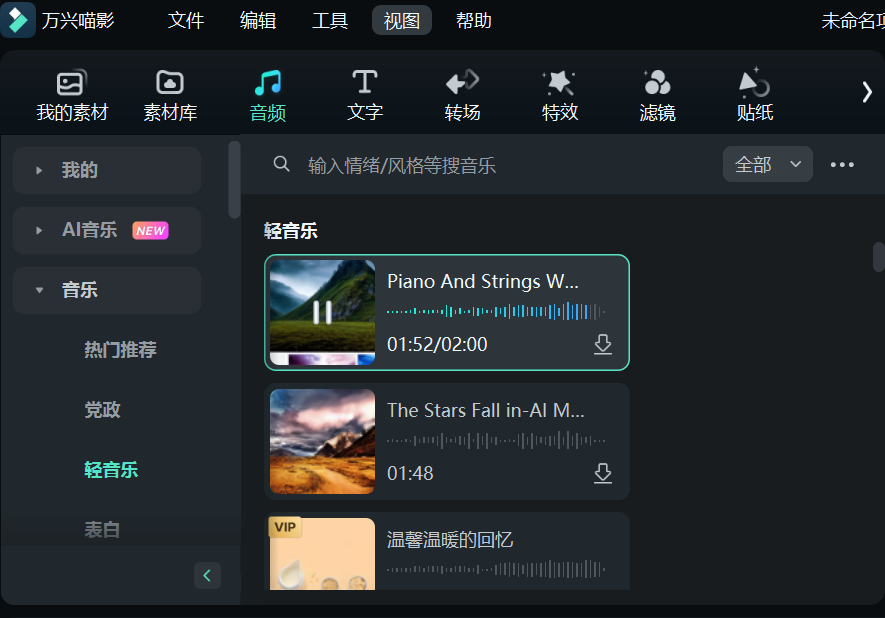Open the 温馨温暖的回忆 VIP track thumbnail
Screen dimensions: 885x618
point(322,551)
